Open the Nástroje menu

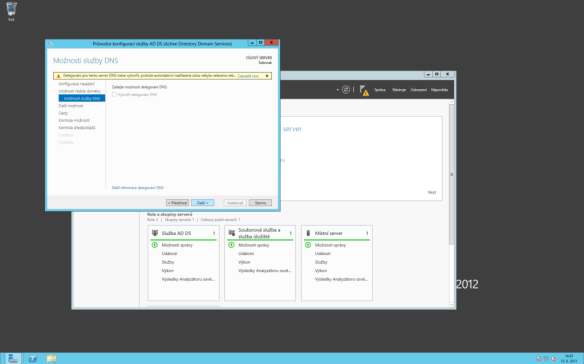coord(399,90)
